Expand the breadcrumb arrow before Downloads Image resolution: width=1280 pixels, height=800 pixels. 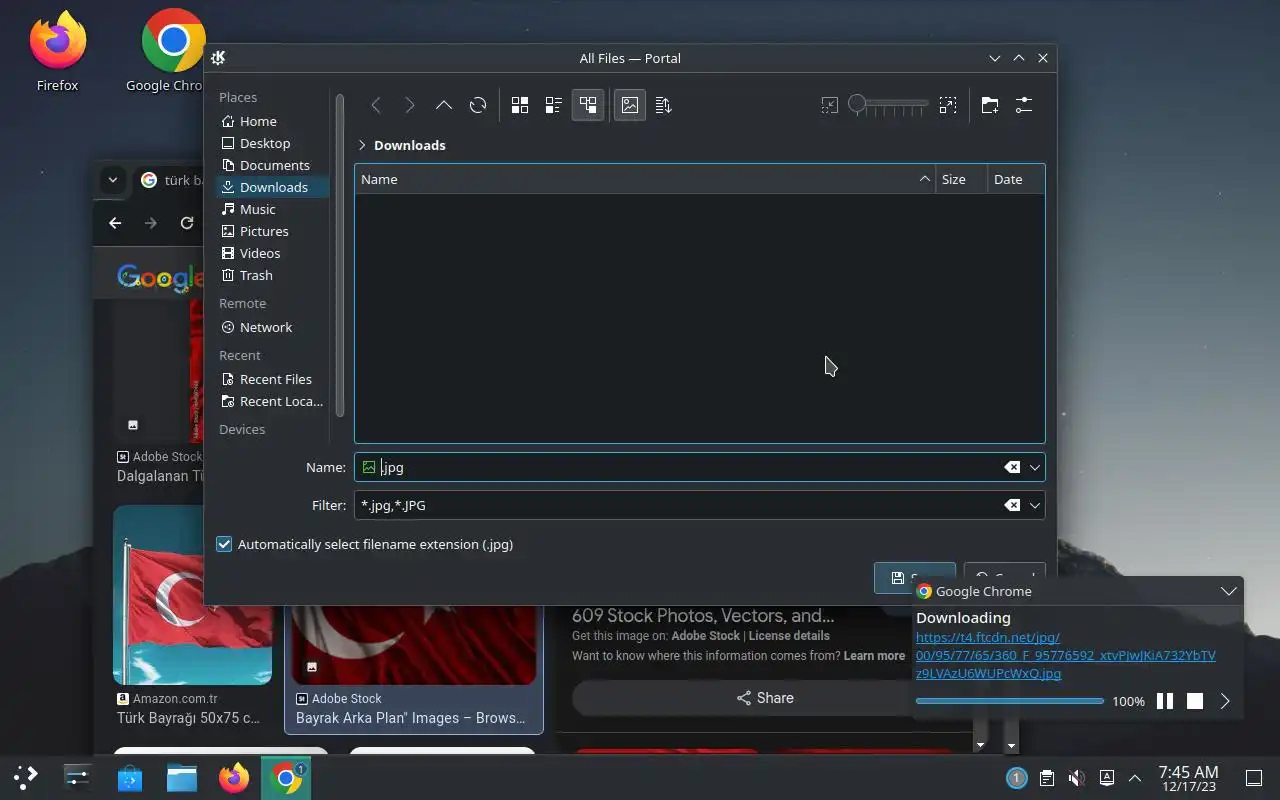(x=362, y=145)
